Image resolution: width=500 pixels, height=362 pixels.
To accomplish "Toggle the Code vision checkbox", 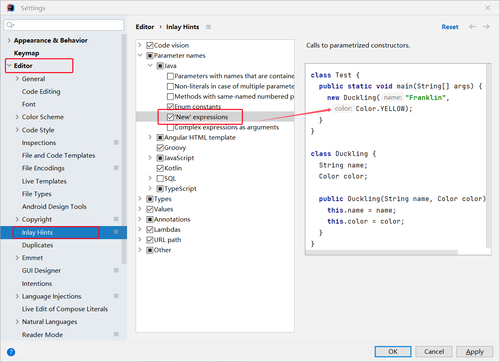I will [150, 45].
